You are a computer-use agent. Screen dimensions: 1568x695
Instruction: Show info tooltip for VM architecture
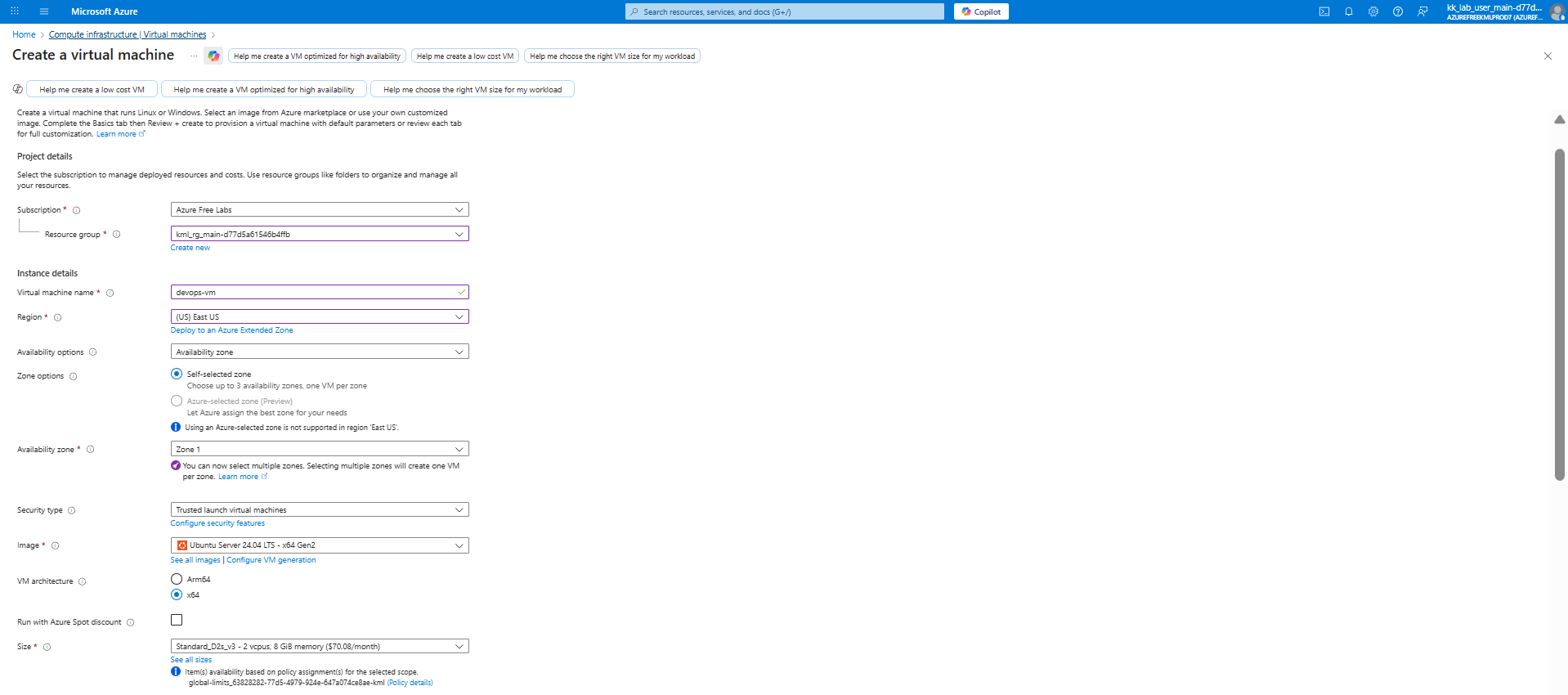pos(83,581)
